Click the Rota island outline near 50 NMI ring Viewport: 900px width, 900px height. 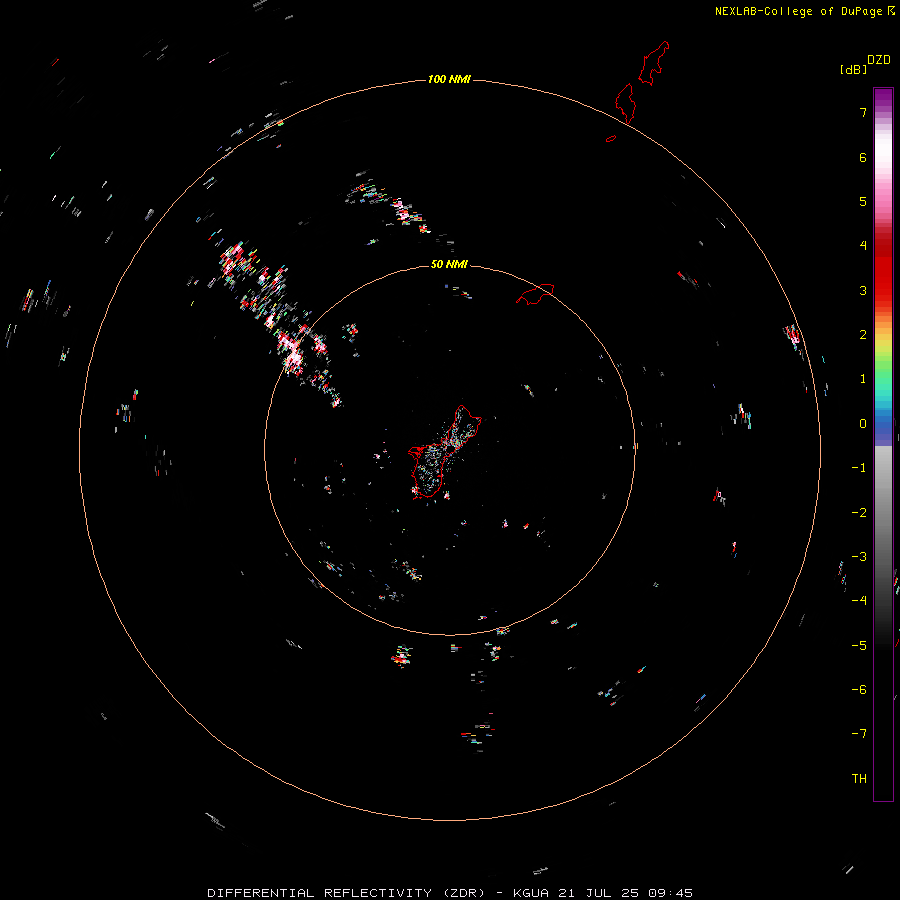535,293
